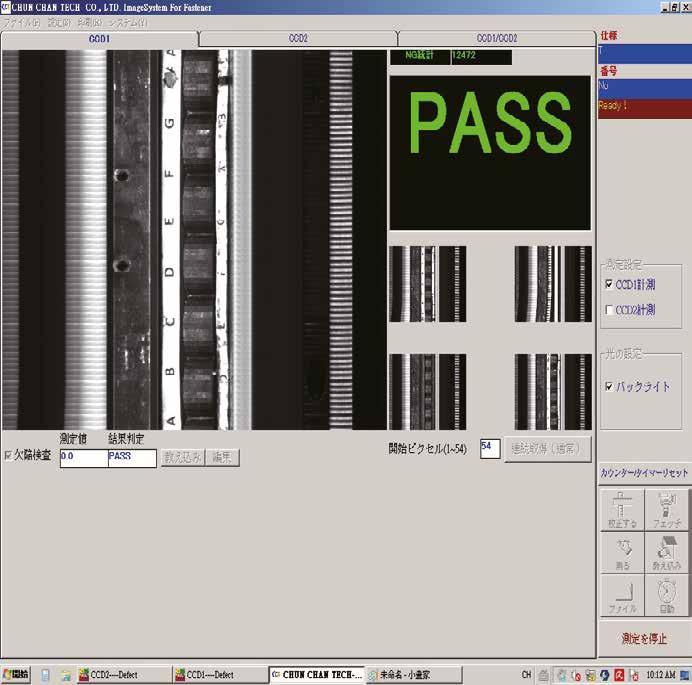Click the 測定を停止 stop measurement button
The image size is (692, 685).
pos(644,638)
